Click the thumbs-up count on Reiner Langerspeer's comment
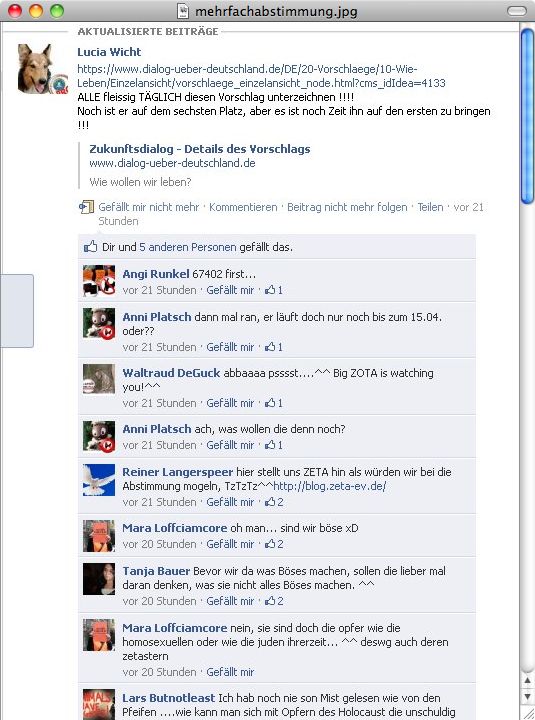The height and width of the screenshot is (720, 535). (x=274, y=502)
